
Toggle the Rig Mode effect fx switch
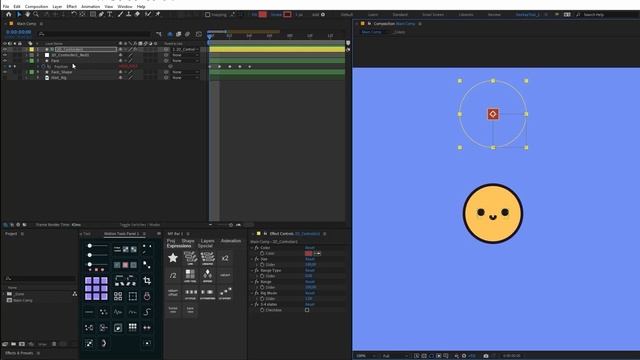pos(257,293)
